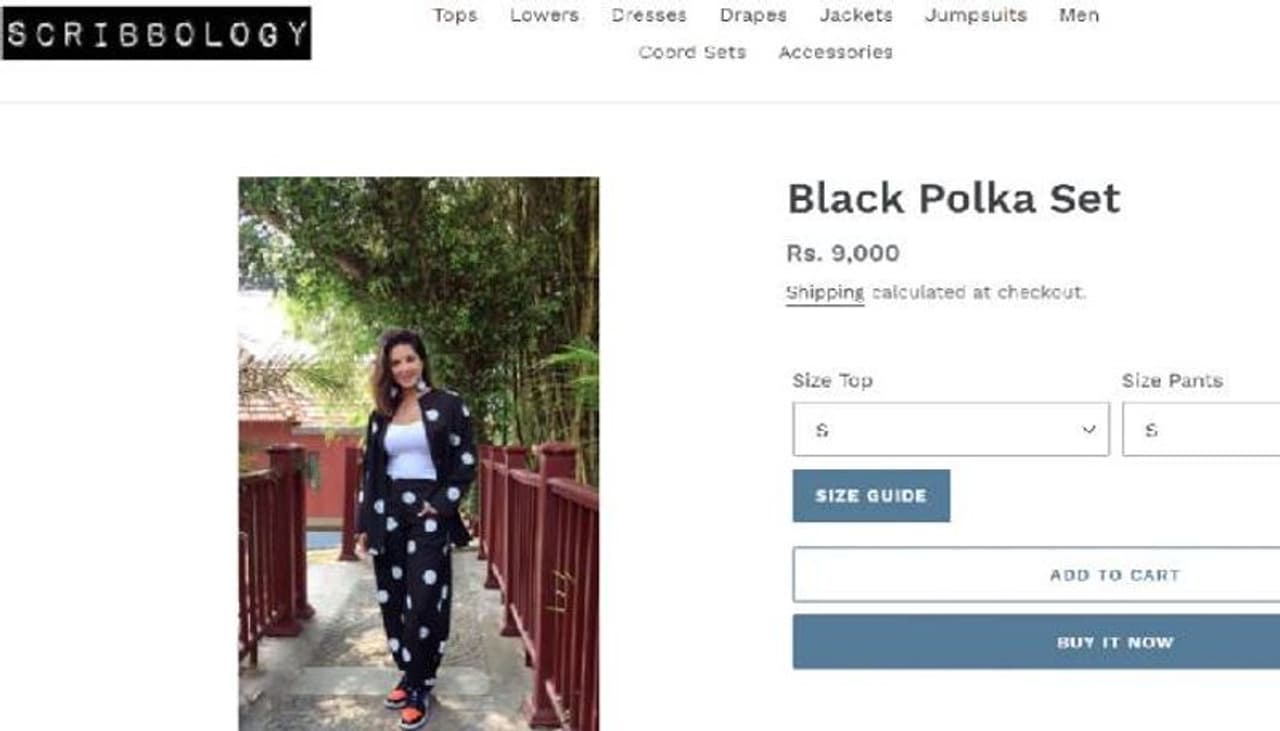Viewport: 1280px width, 731px height.
Task: Click the Size Top dropdown chevron
Action: 1089,430
